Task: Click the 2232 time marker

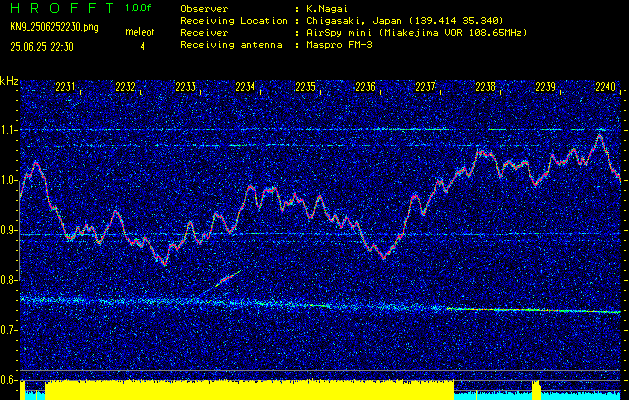Action: click(125, 87)
